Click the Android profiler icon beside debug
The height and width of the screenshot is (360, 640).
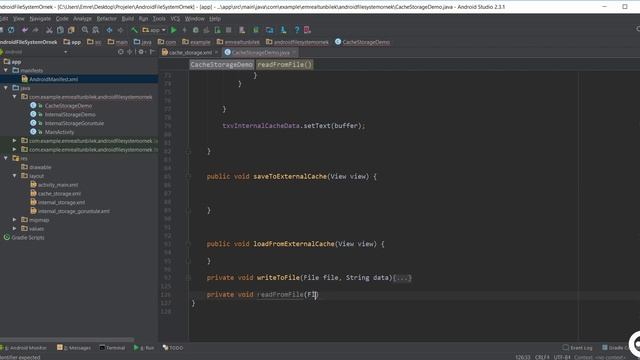(x=207, y=30)
